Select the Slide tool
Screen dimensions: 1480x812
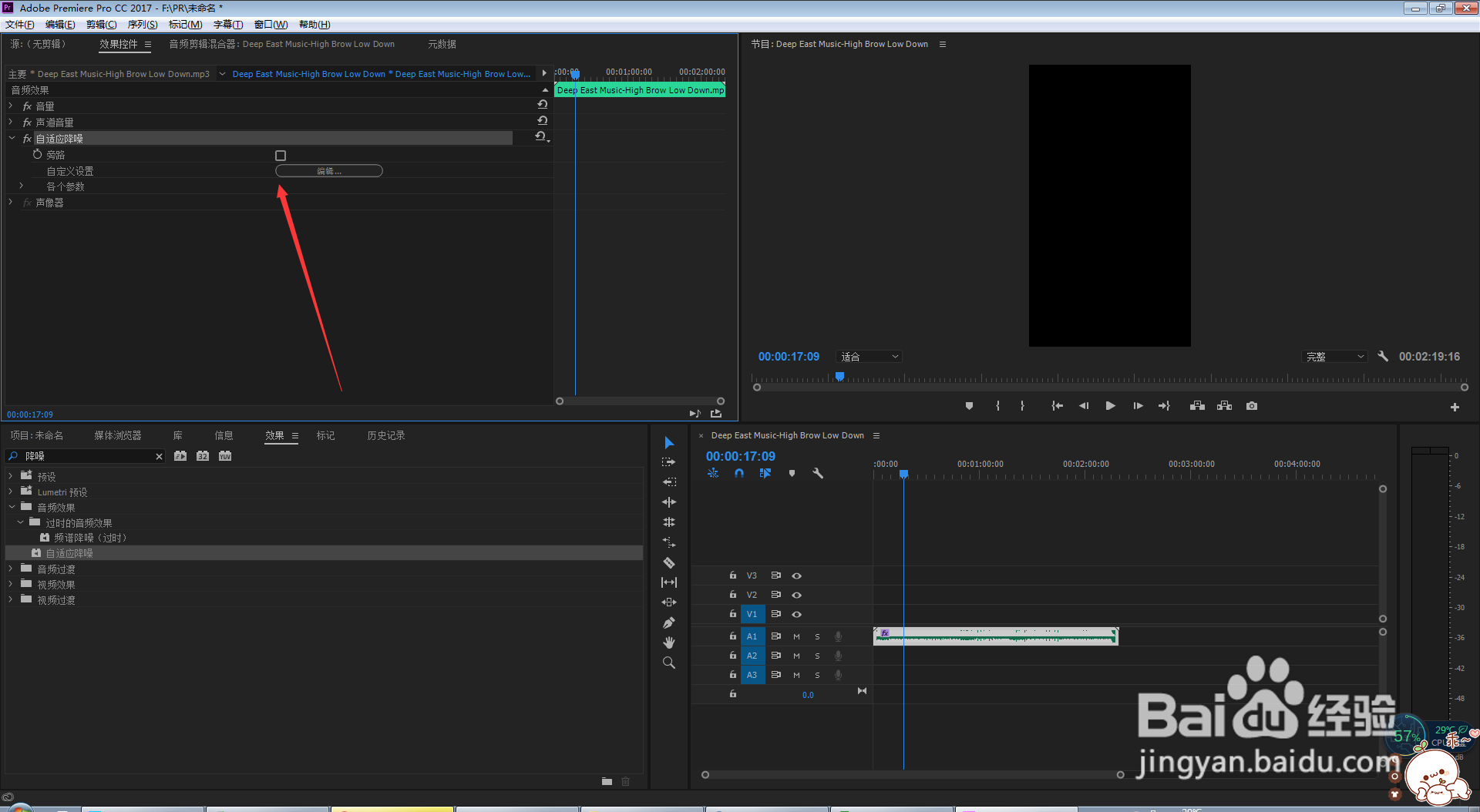click(669, 602)
